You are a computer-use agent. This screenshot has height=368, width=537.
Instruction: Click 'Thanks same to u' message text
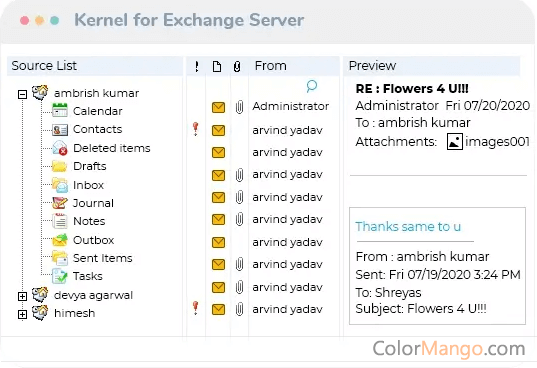pos(408,227)
